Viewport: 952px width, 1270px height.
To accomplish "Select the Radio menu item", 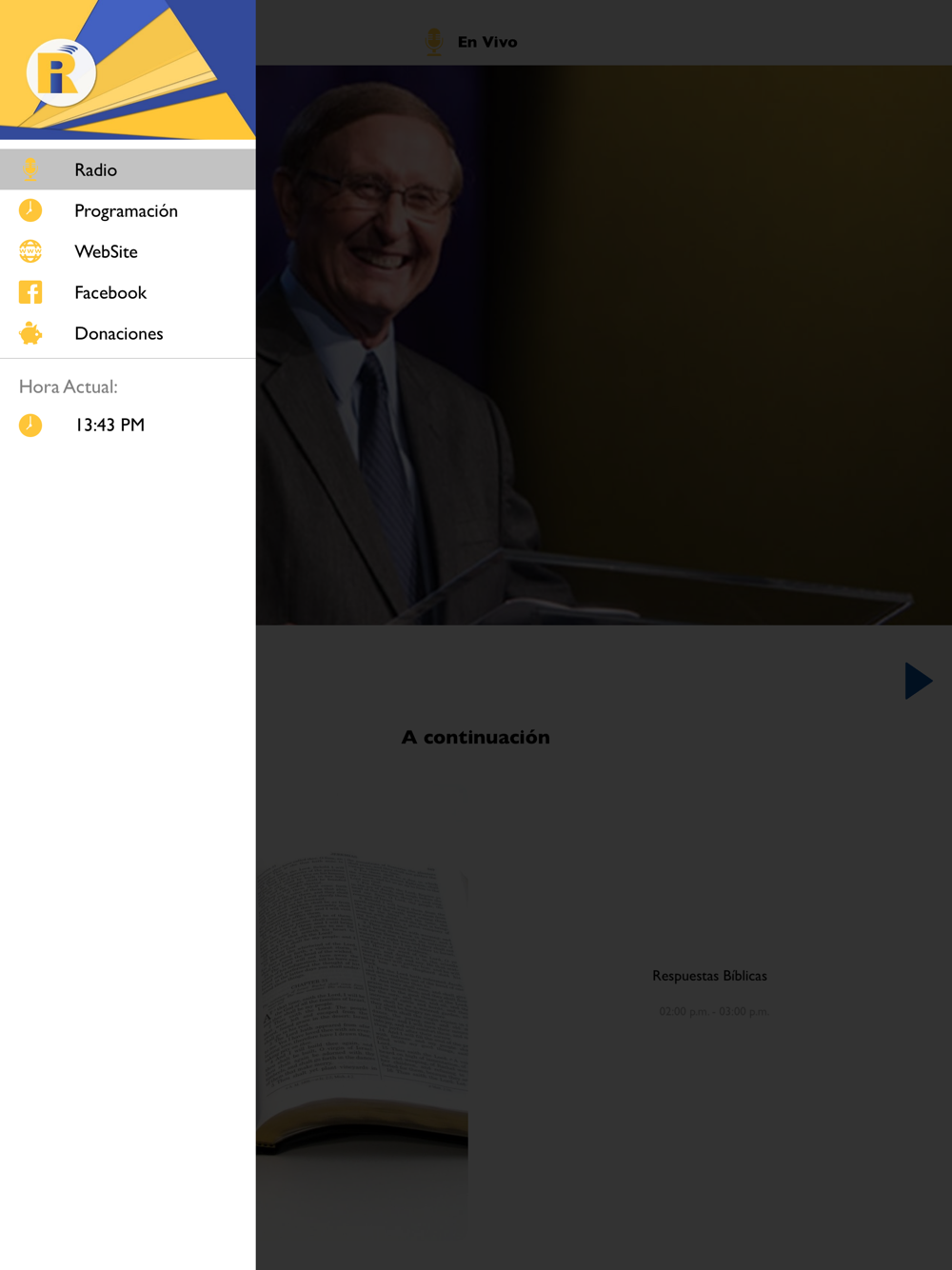I will [128, 169].
